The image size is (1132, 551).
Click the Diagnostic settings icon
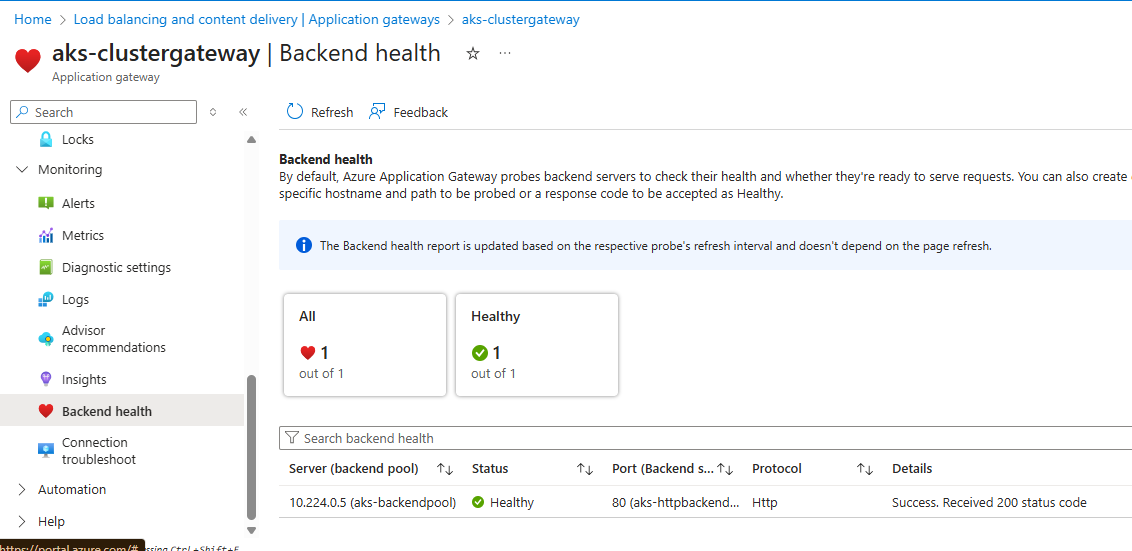tap(46, 267)
